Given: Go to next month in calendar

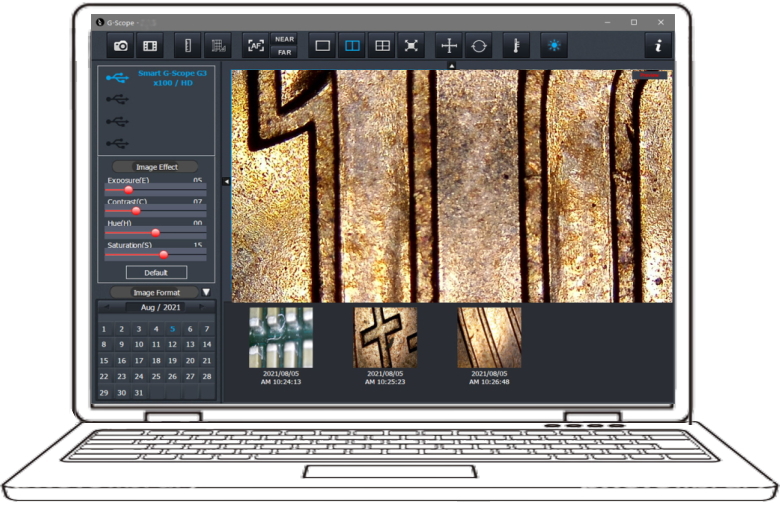Looking at the screenshot, I should 202,307.
